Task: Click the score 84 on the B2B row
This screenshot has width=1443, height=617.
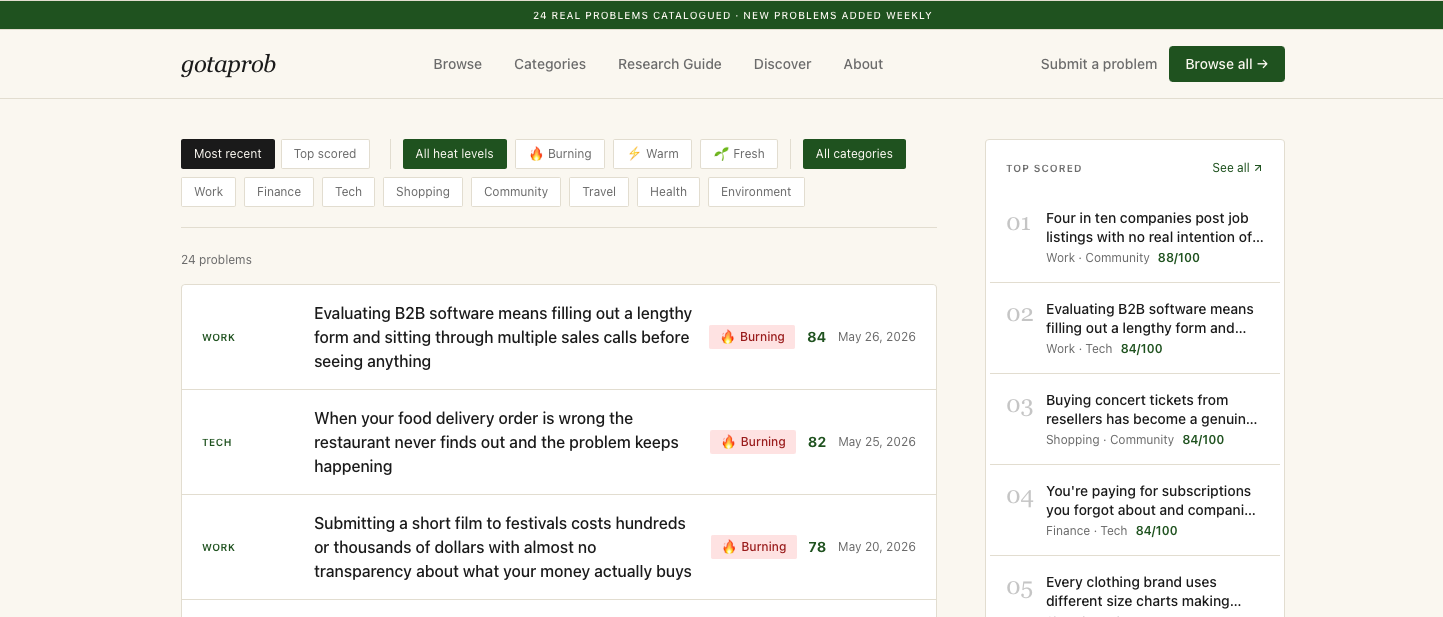Action: [817, 337]
